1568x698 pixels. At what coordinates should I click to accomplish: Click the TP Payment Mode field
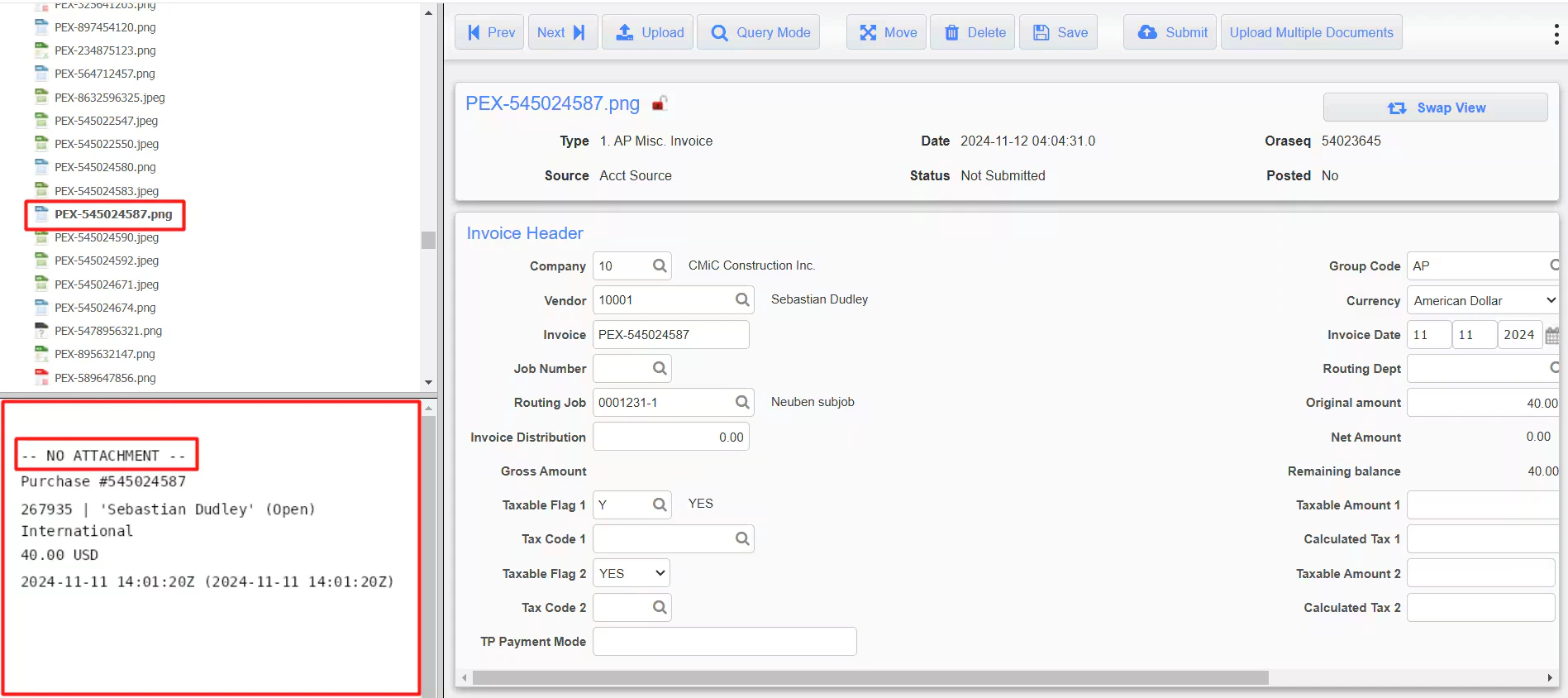pyautogui.click(x=725, y=641)
